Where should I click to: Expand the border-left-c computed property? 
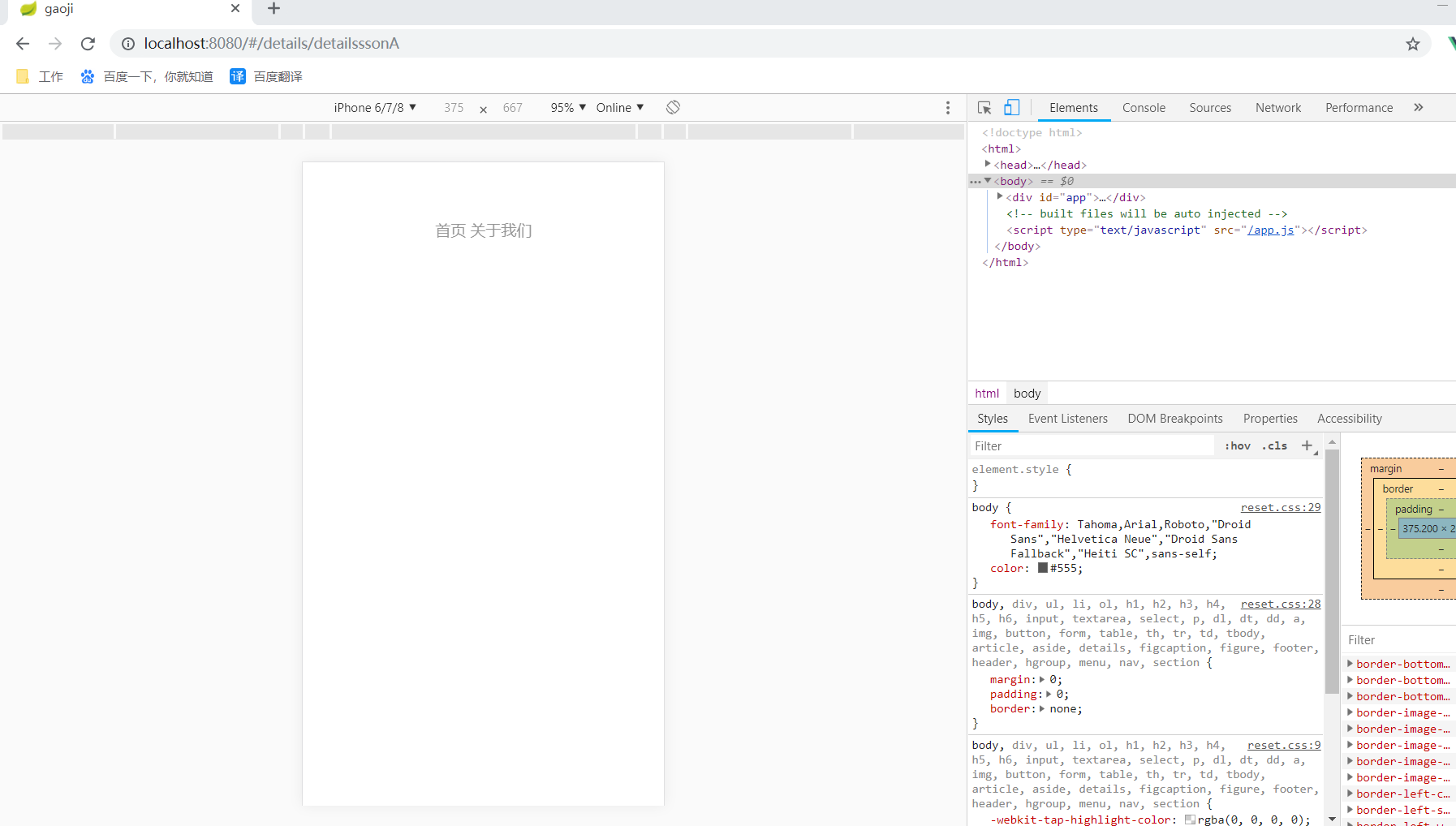(x=1350, y=794)
